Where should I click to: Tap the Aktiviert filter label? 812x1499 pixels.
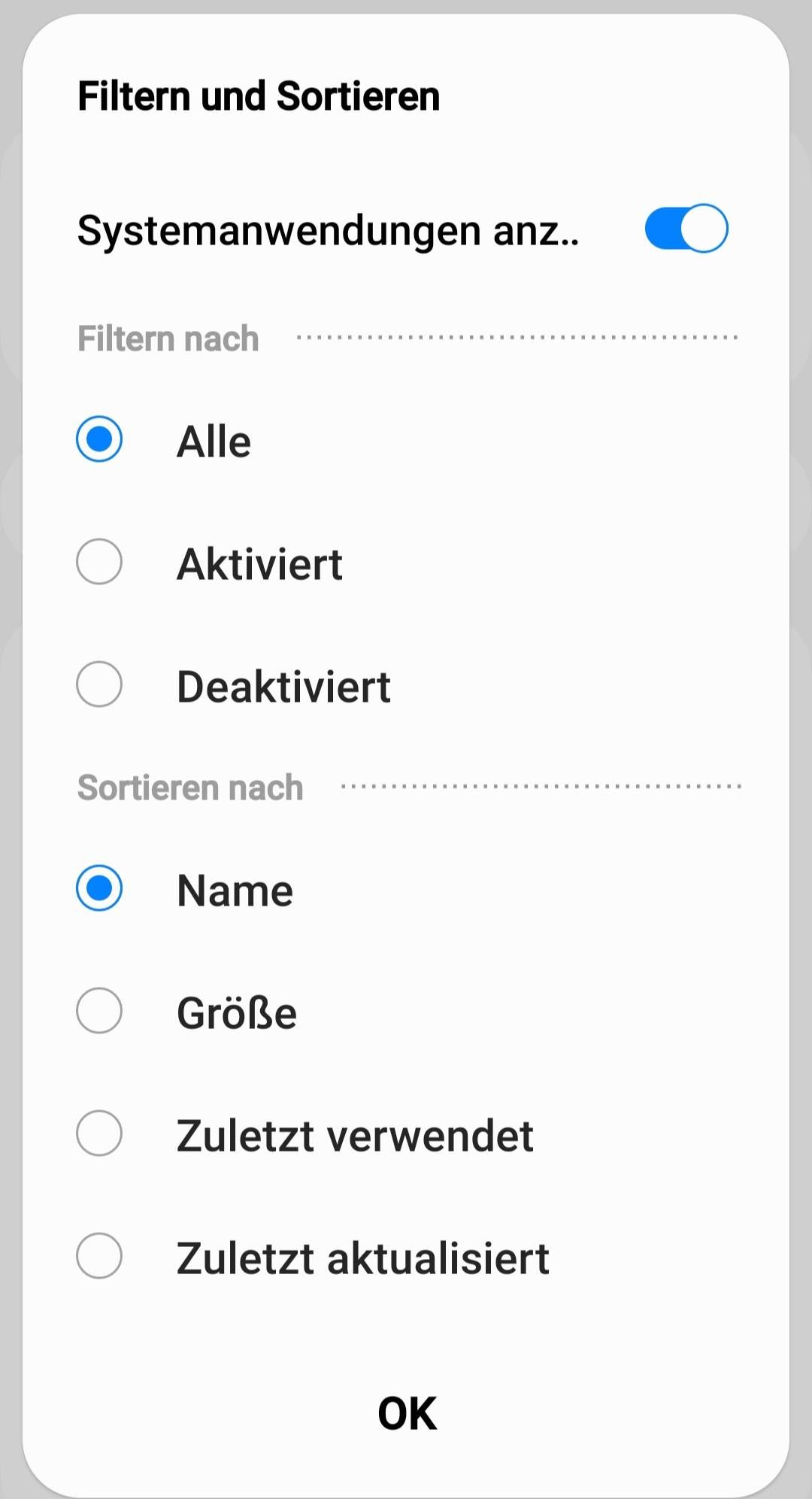pos(259,563)
